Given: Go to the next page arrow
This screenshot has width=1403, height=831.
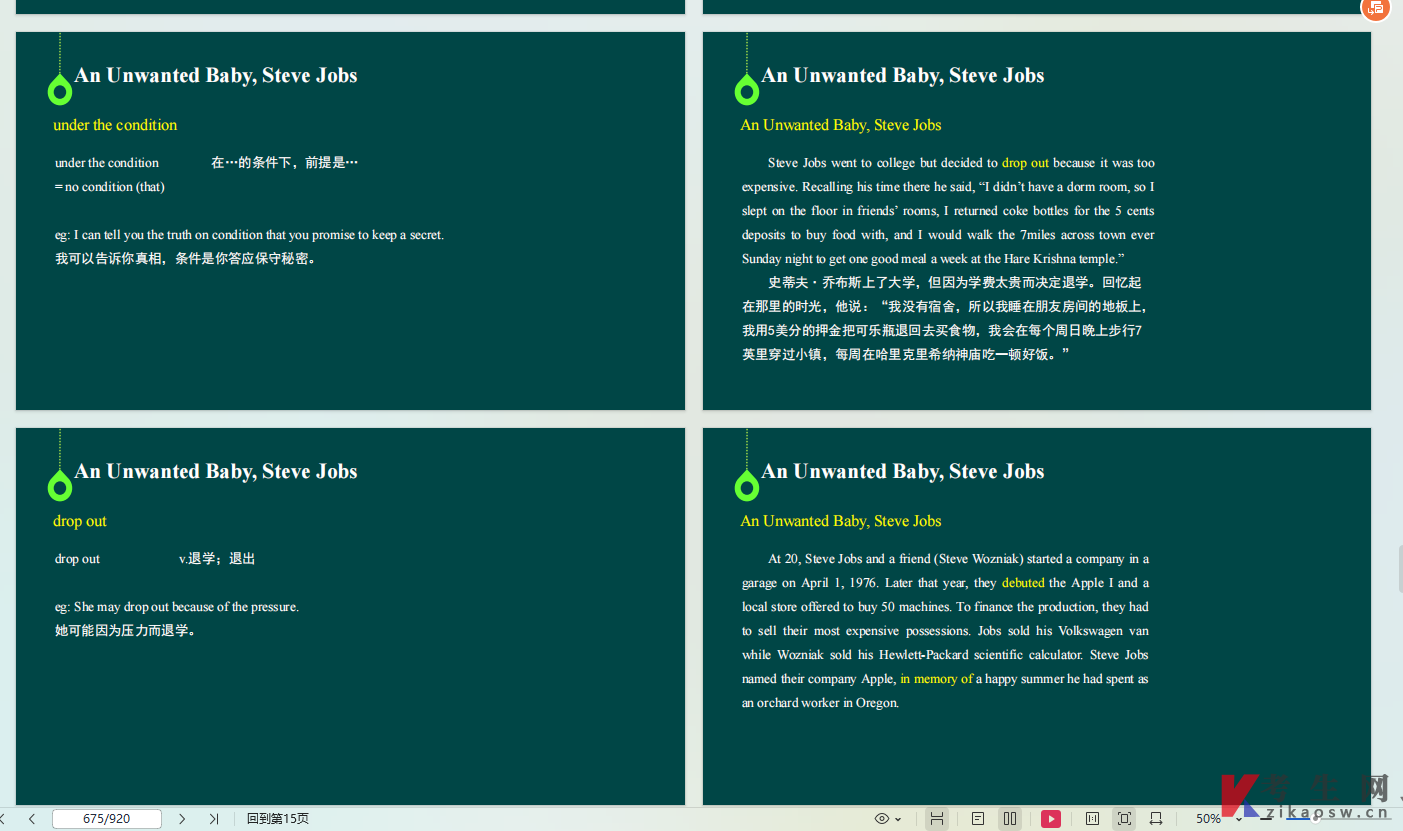Looking at the screenshot, I should pos(182,819).
